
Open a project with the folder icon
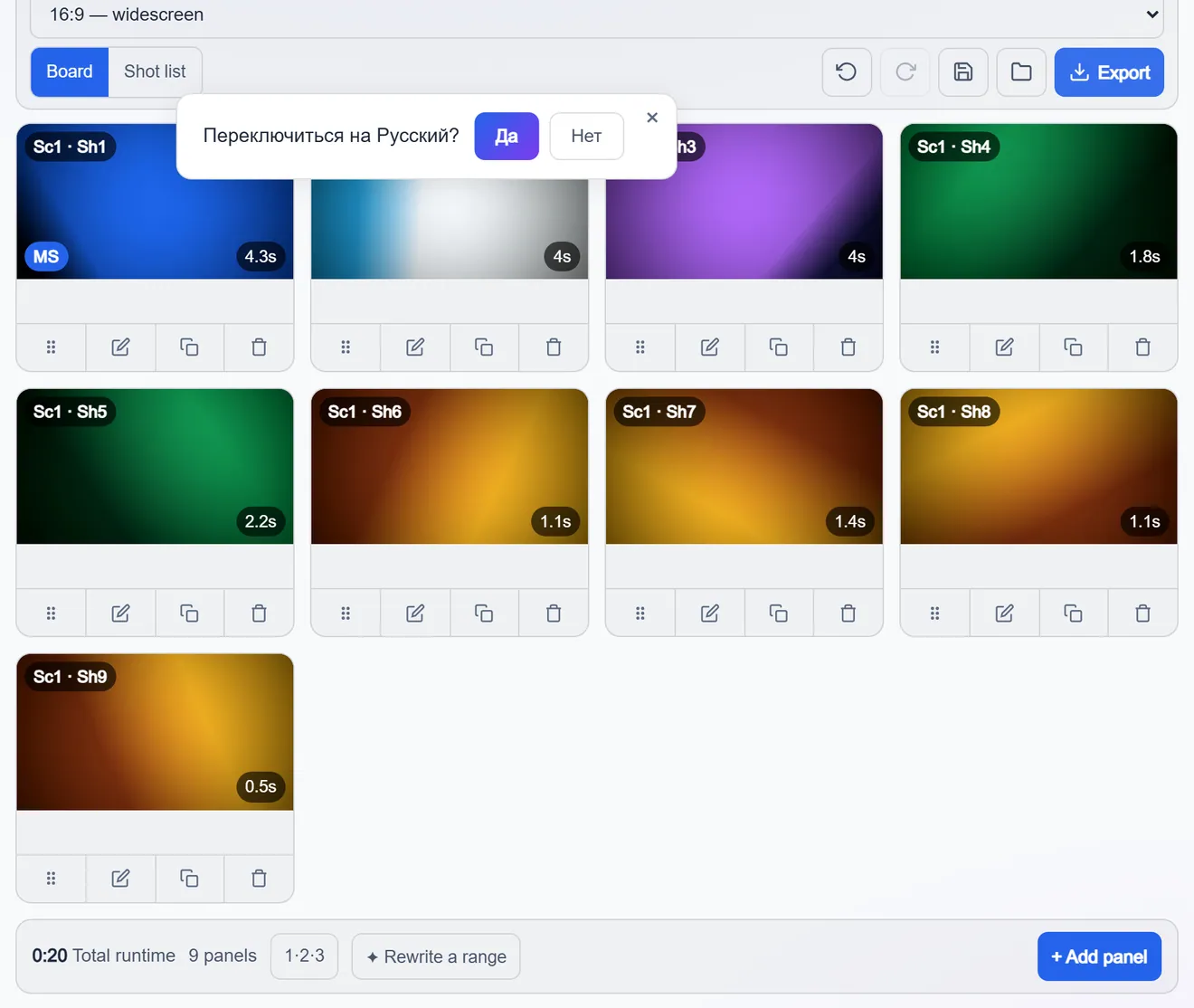pyautogui.click(x=1021, y=72)
